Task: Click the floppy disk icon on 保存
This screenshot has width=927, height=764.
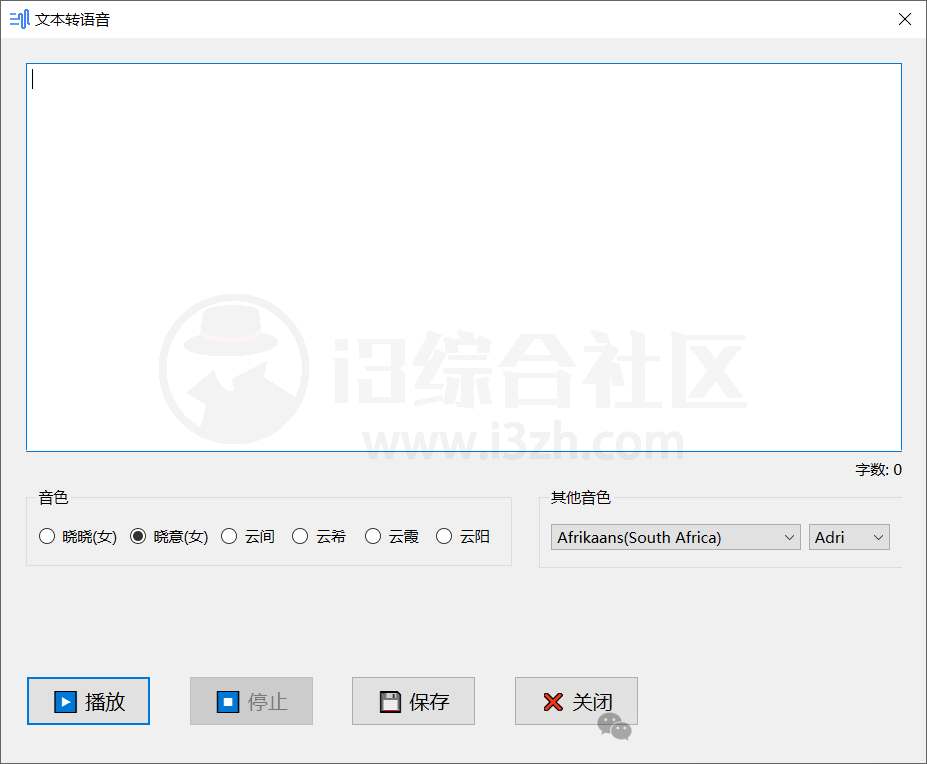Action: (389, 701)
